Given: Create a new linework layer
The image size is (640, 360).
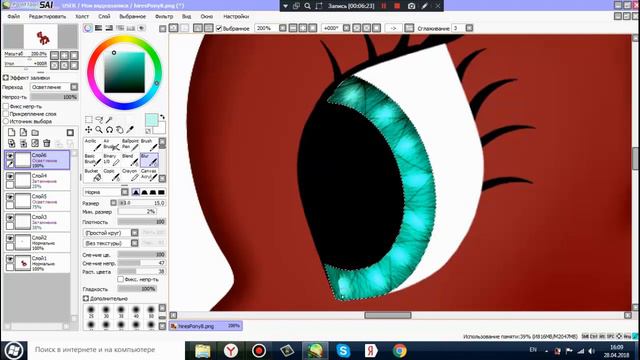Looking at the screenshot, I should pyautogui.click(x=23, y=132).
